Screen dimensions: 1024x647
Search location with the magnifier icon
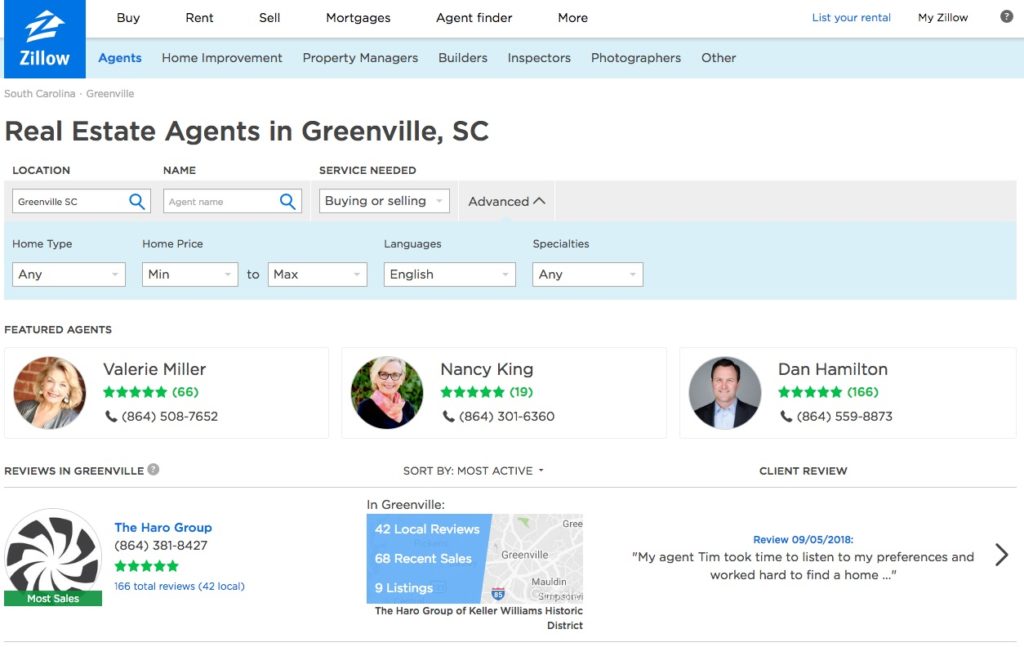coord(136,201)
